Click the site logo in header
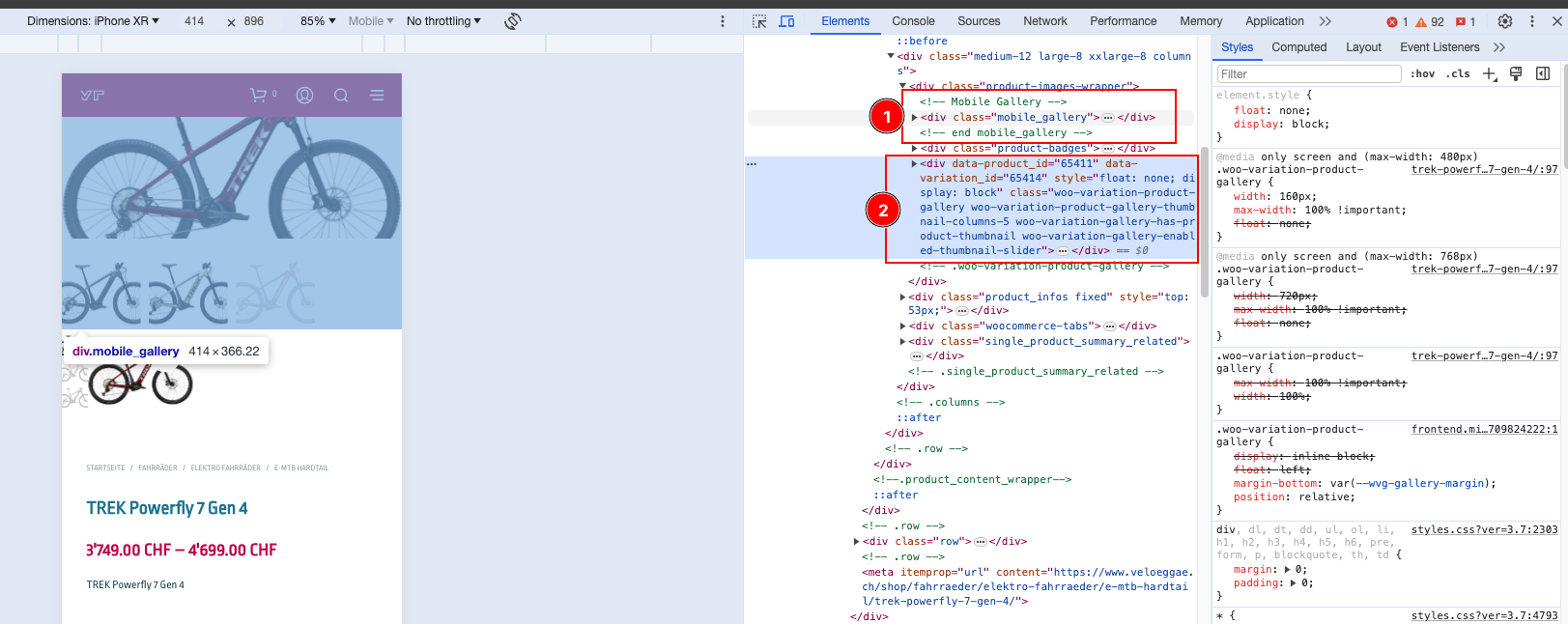 coord(93,95)
